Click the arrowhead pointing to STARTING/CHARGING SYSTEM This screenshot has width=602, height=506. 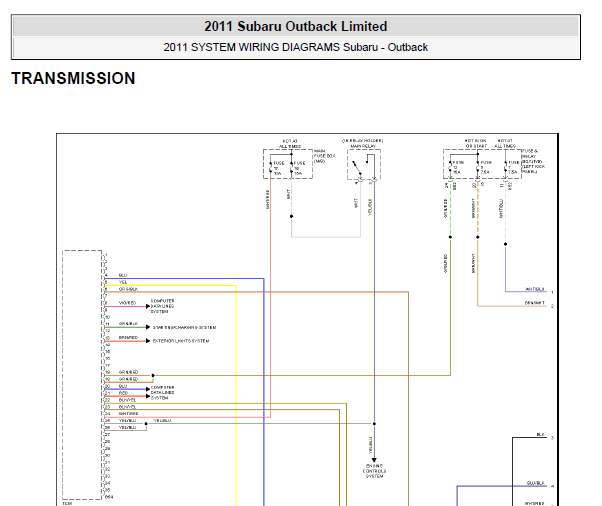(x=148, y=327)
